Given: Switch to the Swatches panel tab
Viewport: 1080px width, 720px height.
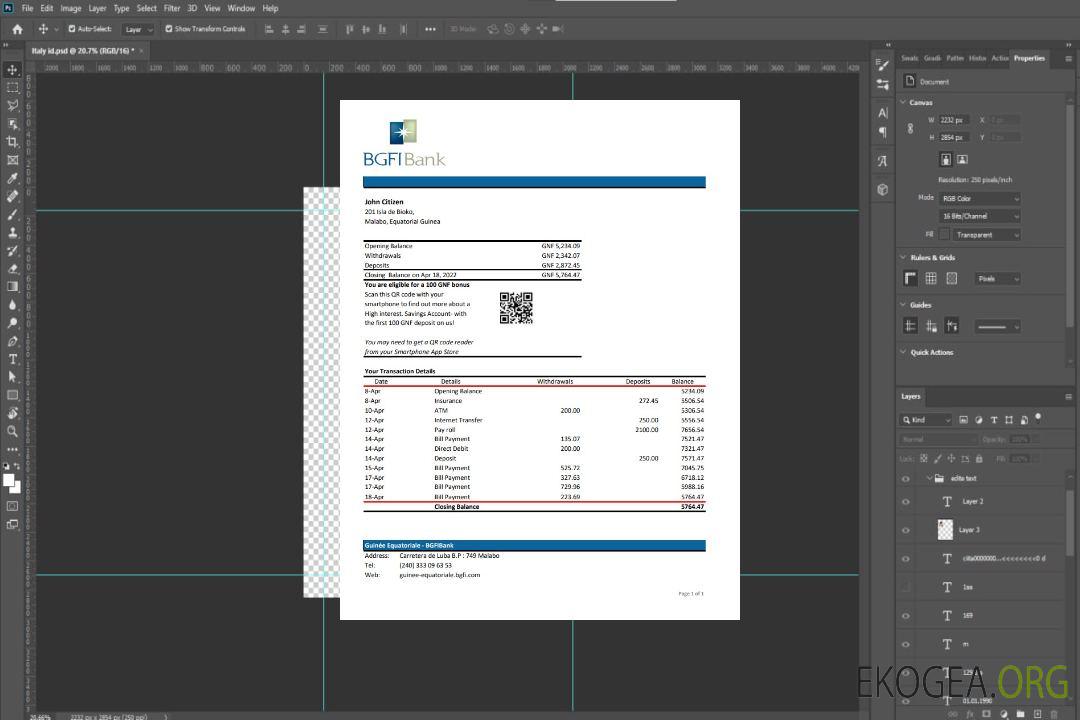Looking at the screenshot, I should click(910, 58).
